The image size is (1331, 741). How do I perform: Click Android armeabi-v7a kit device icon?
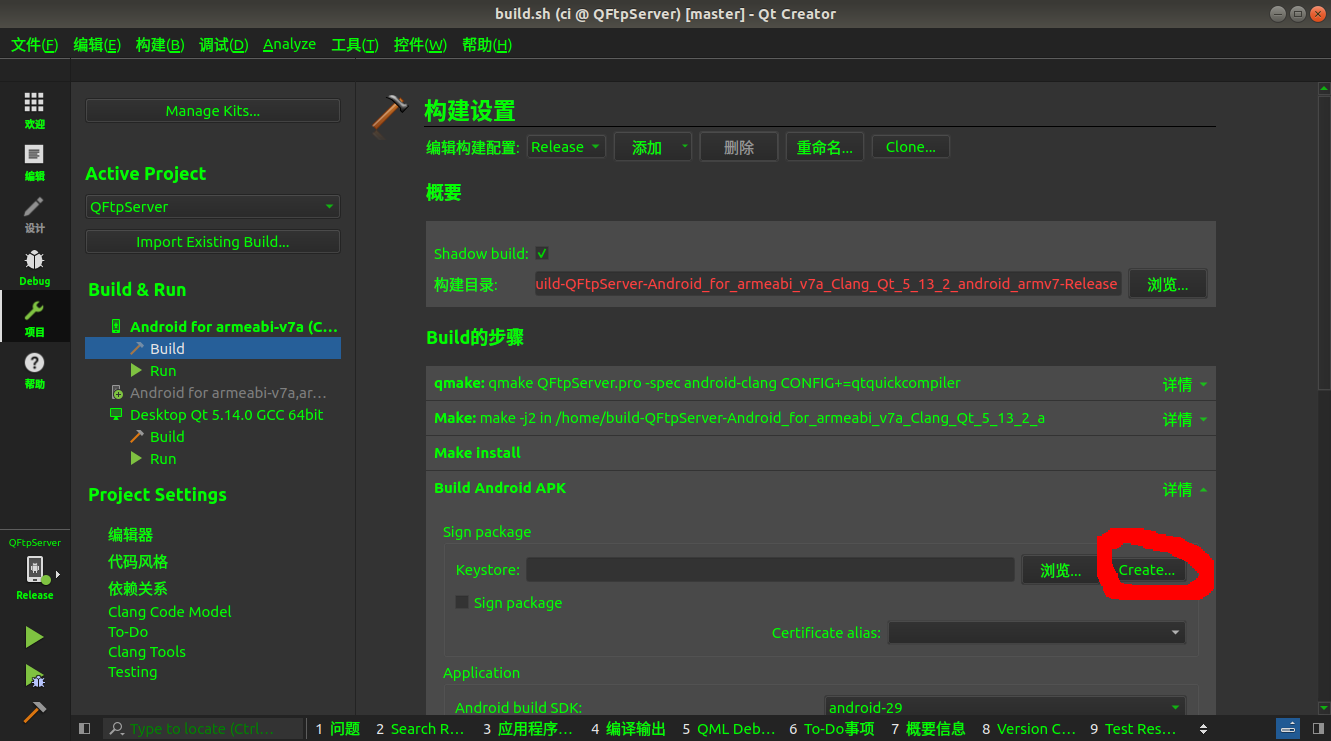[x=116, y=327]
